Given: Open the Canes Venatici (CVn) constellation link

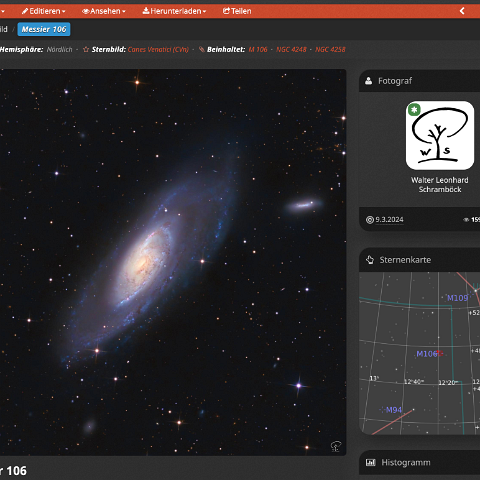Looking at the screenshot, I should tap(158, 50).
